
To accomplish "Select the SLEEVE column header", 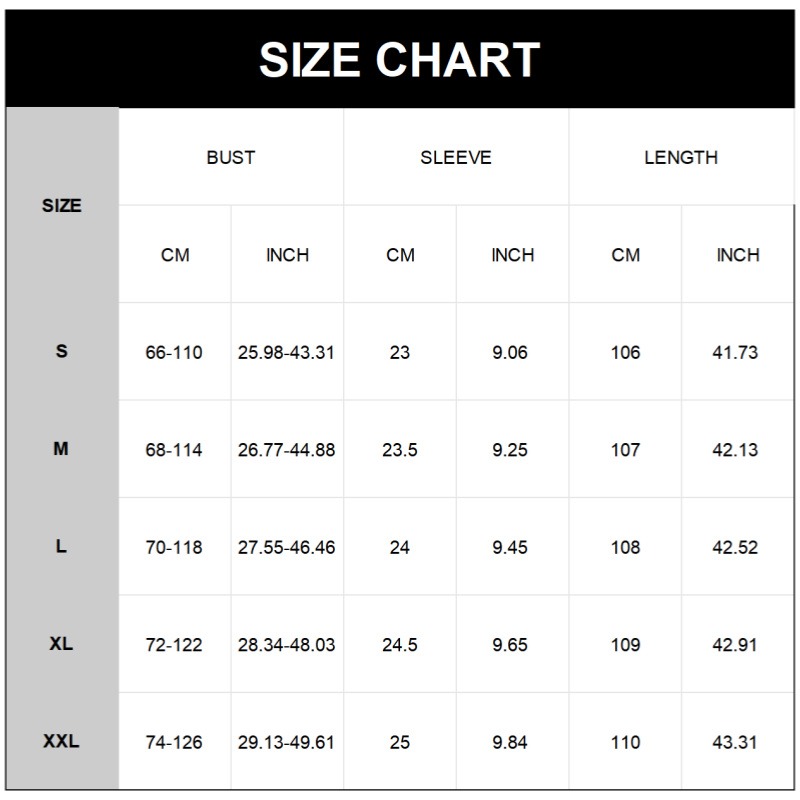I will 456,158.
